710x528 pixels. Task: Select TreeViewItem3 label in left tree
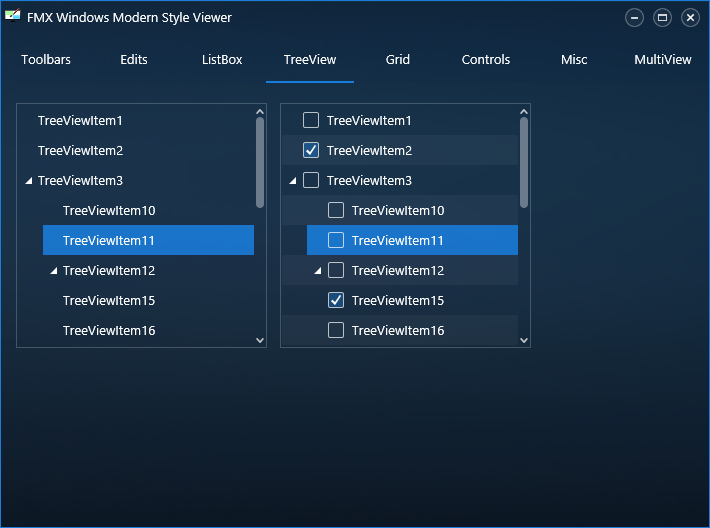80,180
